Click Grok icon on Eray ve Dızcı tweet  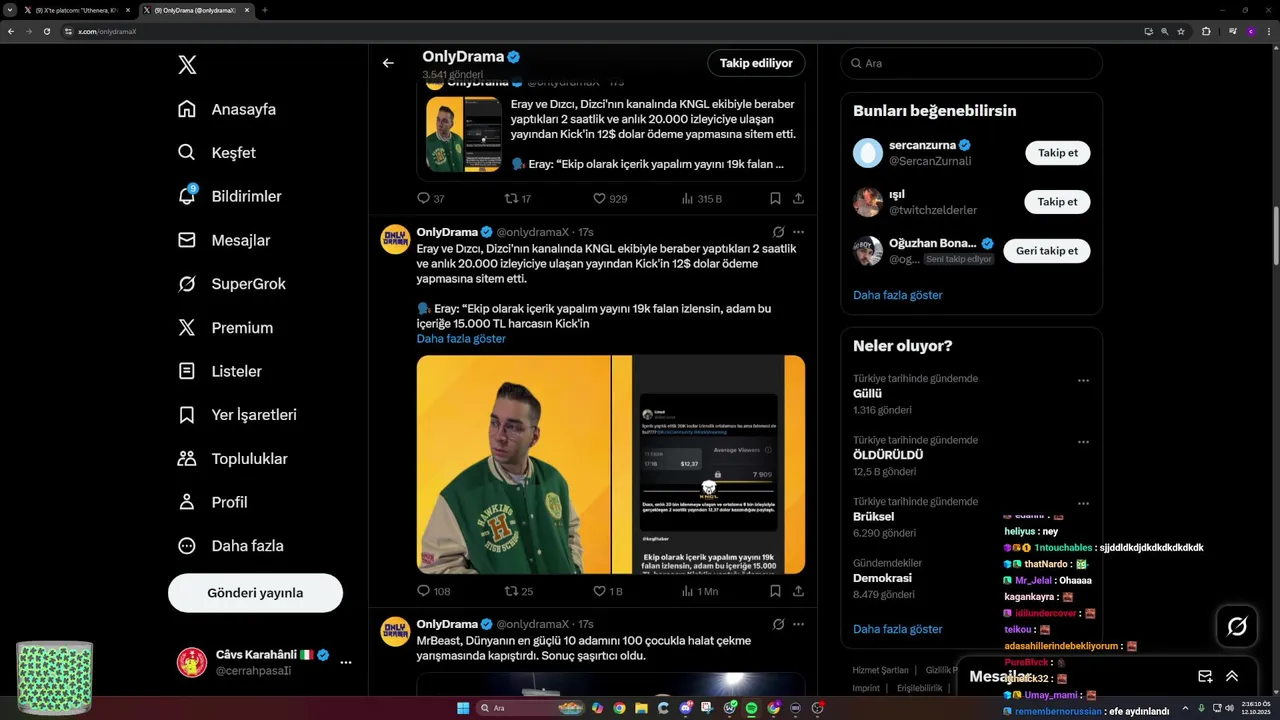[778, 232]
